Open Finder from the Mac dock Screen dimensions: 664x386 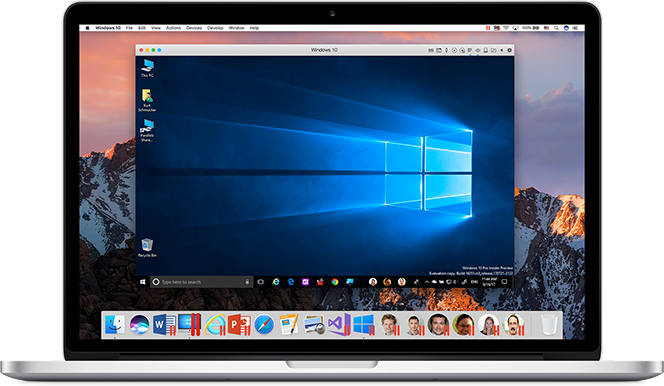click(114, 325)
